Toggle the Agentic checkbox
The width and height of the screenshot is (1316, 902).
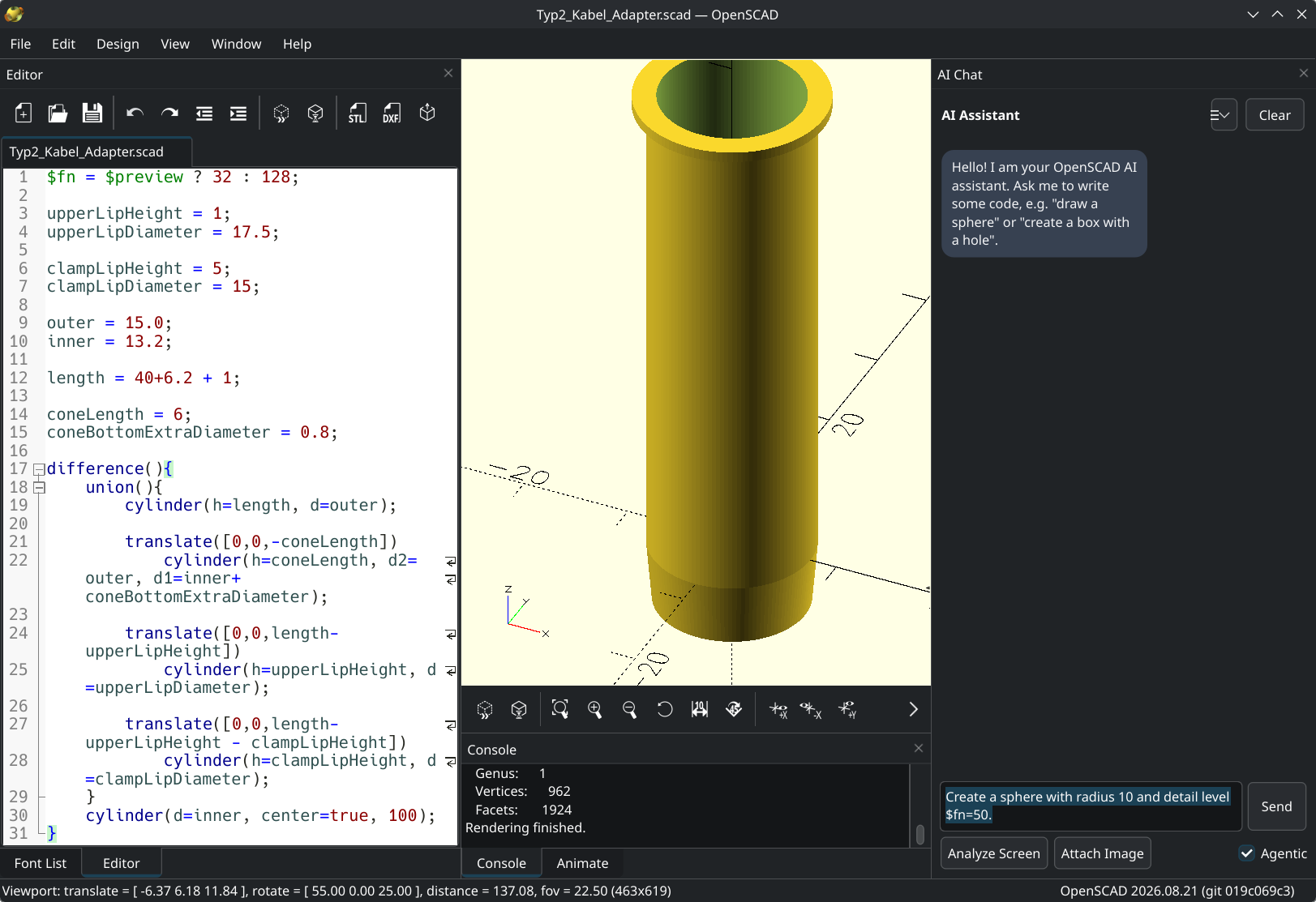[x=1247, y=853]
